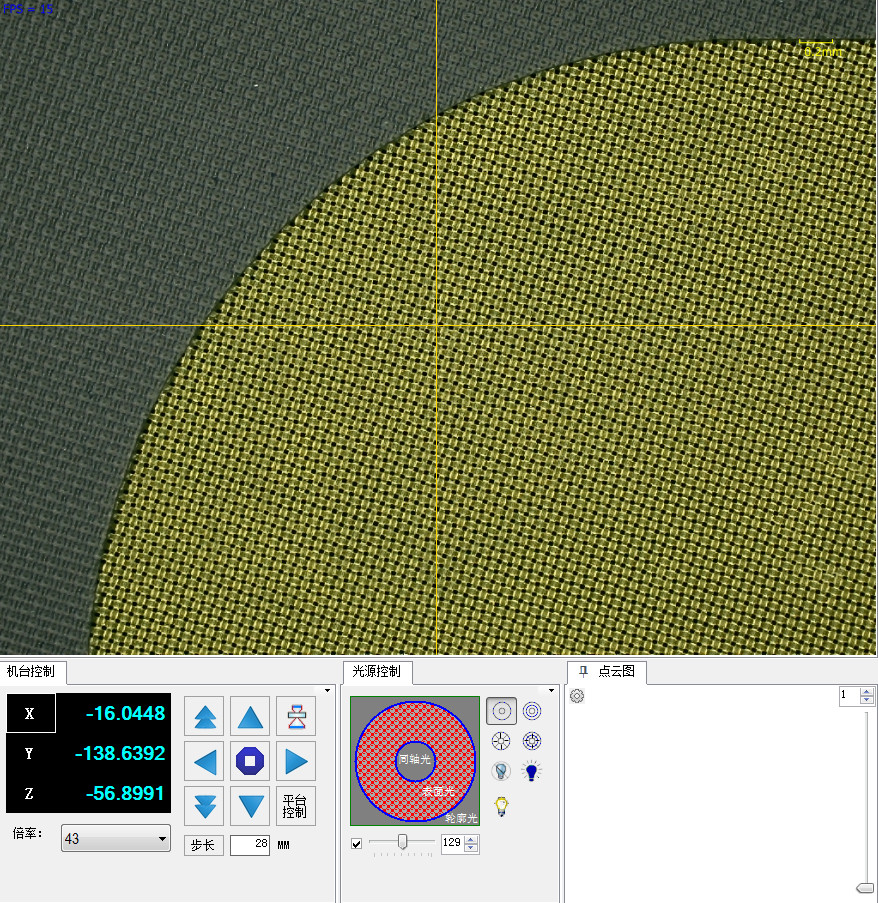
Task: Move stage left with left arrow
Action: (205, 761)
